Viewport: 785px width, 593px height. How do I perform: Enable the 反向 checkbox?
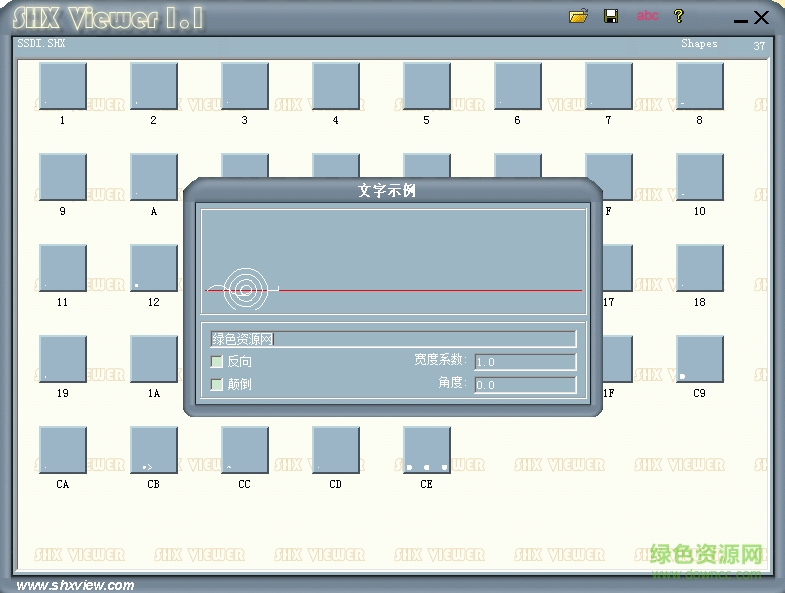[217, 362]
